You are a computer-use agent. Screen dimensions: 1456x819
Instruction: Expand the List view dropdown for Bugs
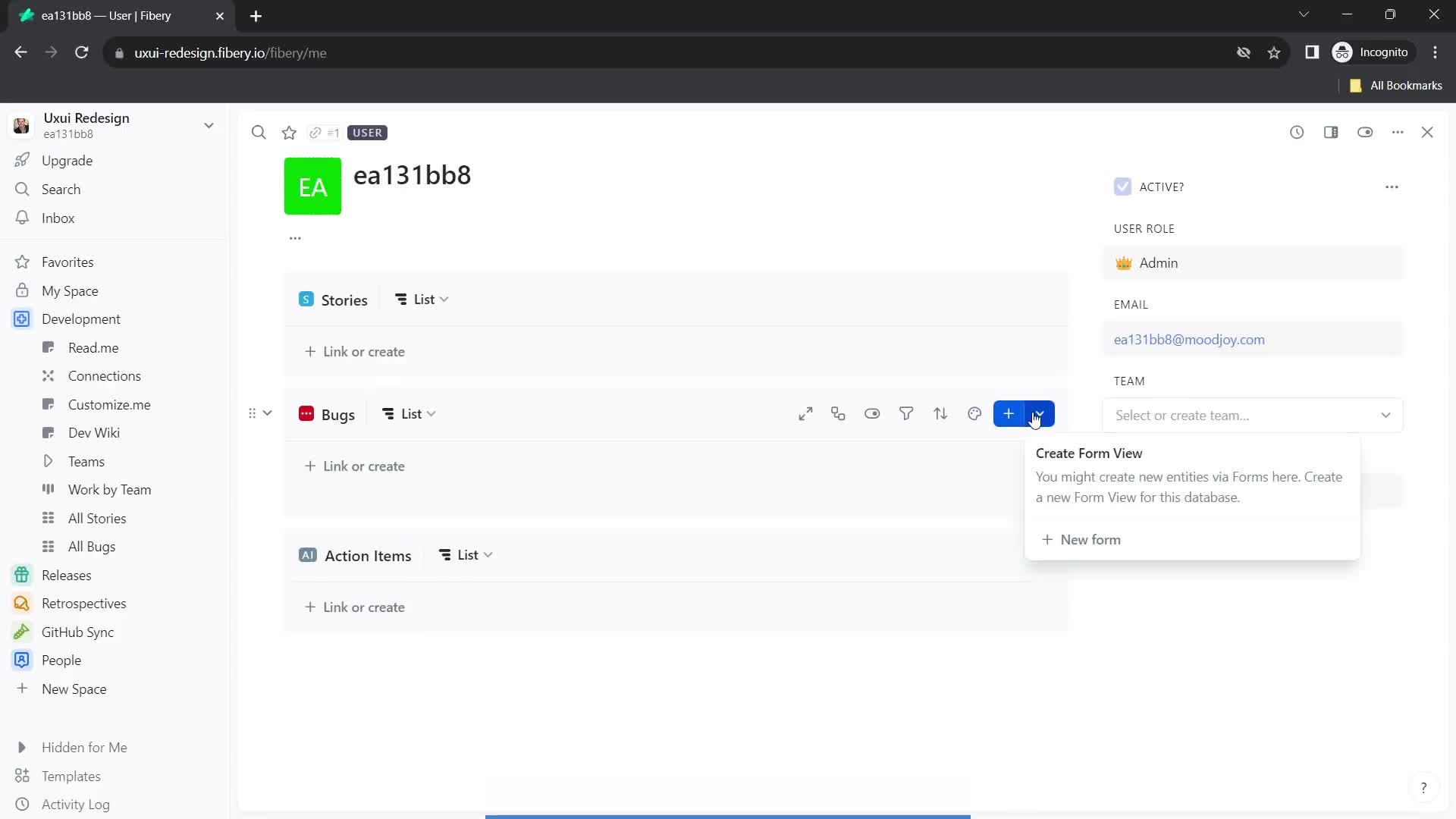pyautogui.click(x=431, y=414)
